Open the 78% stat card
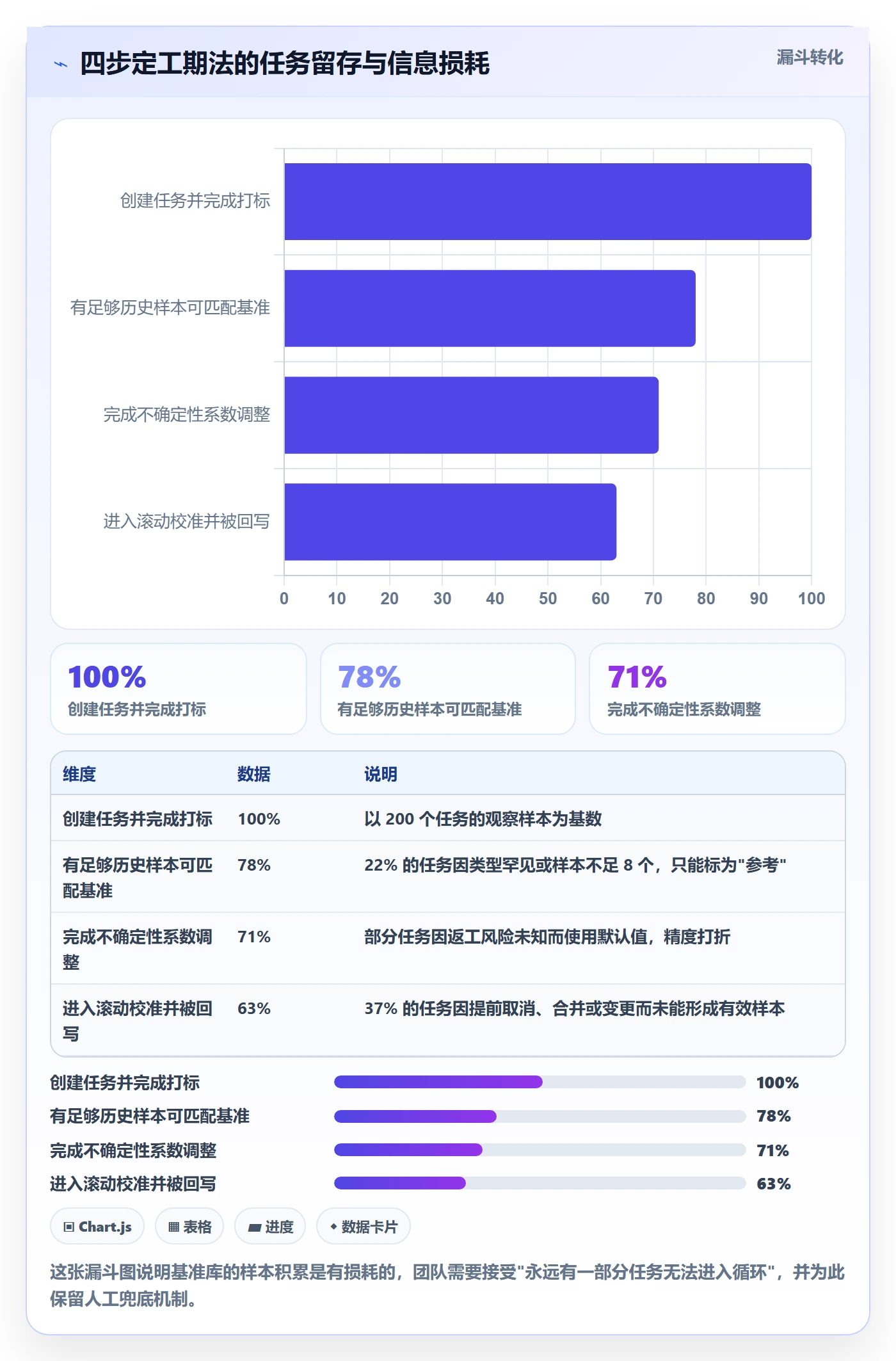The height and width of the screenshot is (1361, 896). (x=448, y=689)
